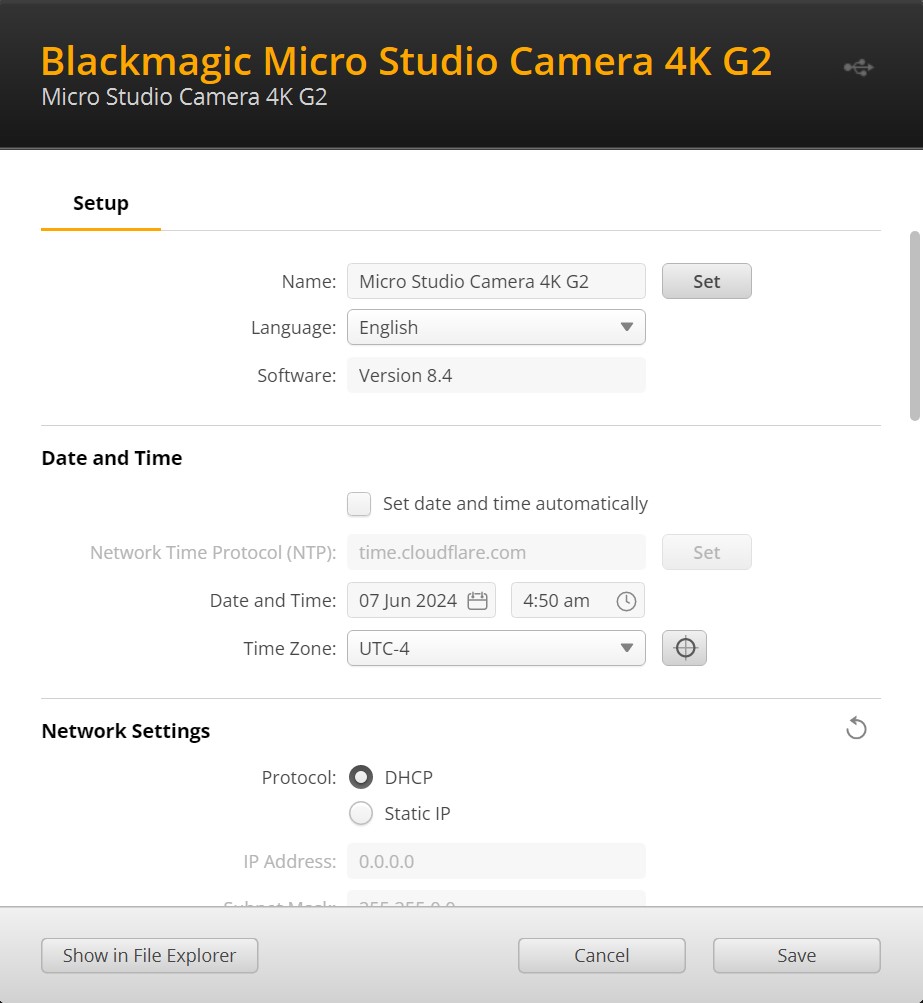The image size is (923, 1003).
Task: Click the Network Settings section heading
Action: coord(126,731)
